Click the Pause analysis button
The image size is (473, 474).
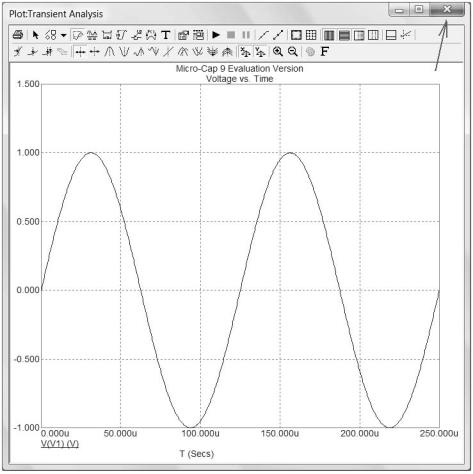[x=246, y=35]
